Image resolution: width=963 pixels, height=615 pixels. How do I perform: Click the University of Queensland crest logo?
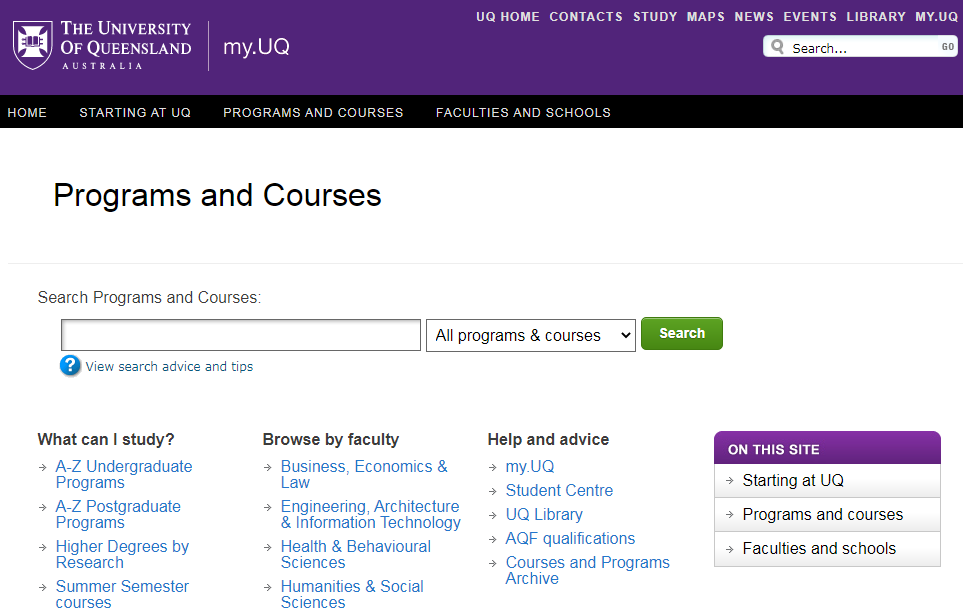point(33,45)
